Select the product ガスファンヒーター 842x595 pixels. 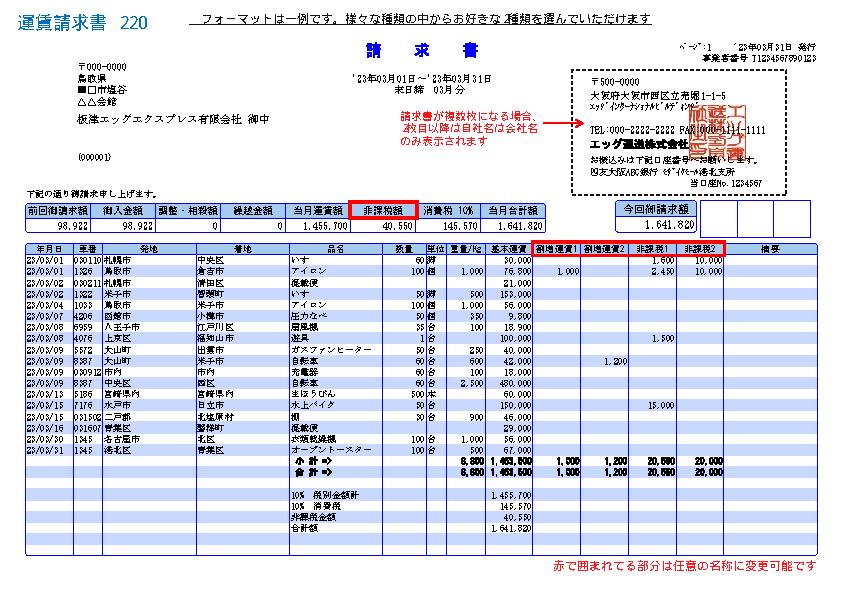point(331,350)
